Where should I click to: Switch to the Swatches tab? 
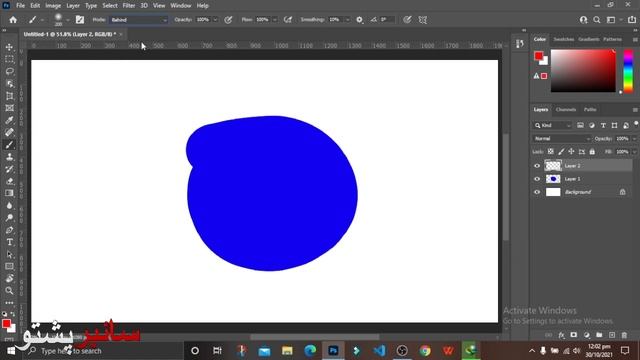coord(564,39)
